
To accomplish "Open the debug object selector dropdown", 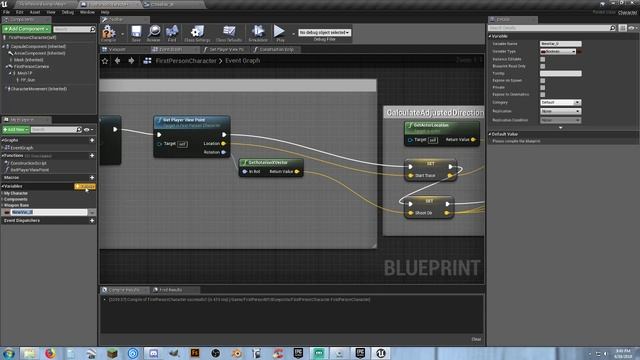I will (324, 32).
